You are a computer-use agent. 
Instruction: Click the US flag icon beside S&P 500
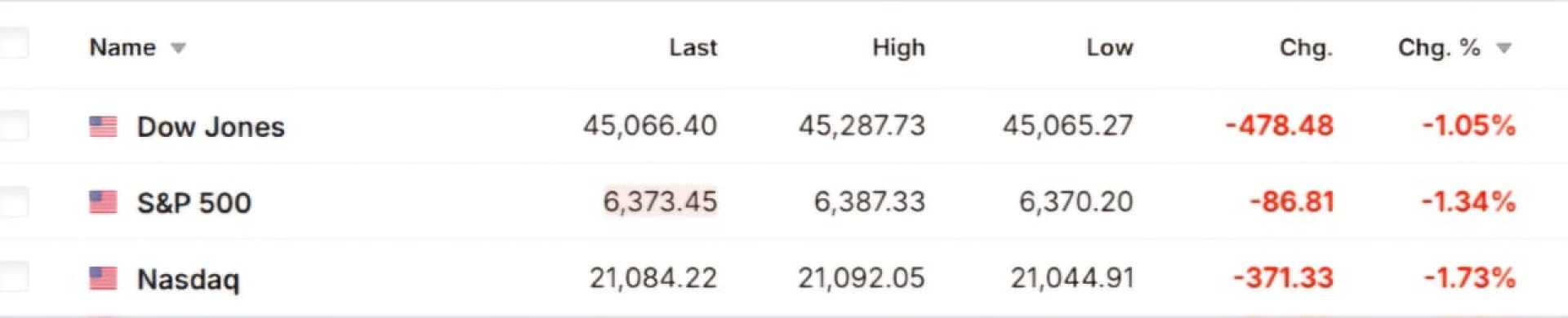pyautogui.click(x=103, y=202)
